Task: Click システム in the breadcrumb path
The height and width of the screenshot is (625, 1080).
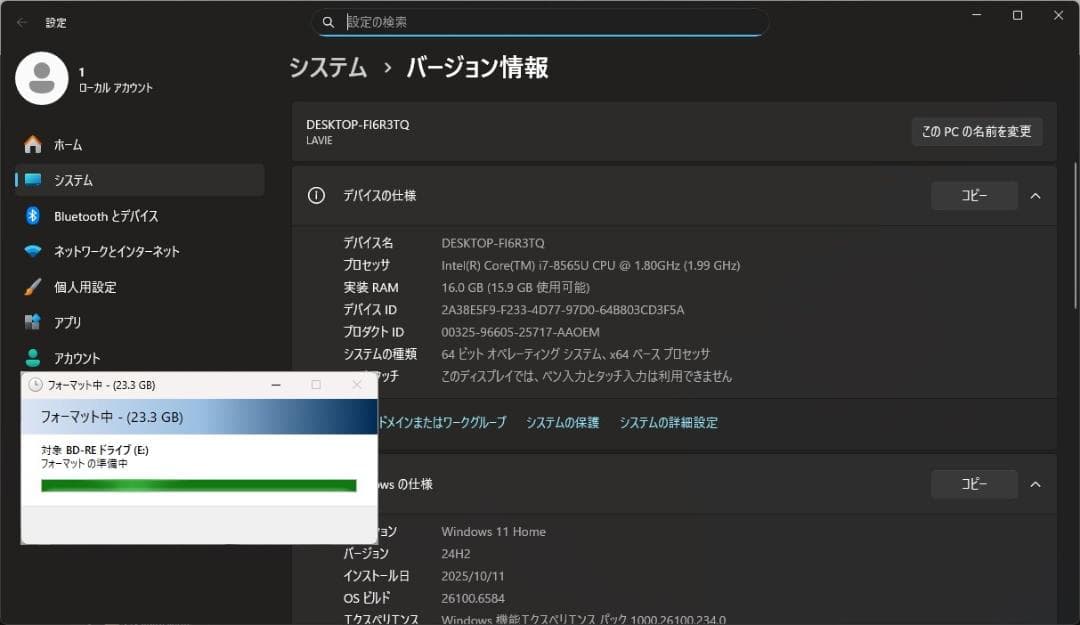Action: (328, 68)
